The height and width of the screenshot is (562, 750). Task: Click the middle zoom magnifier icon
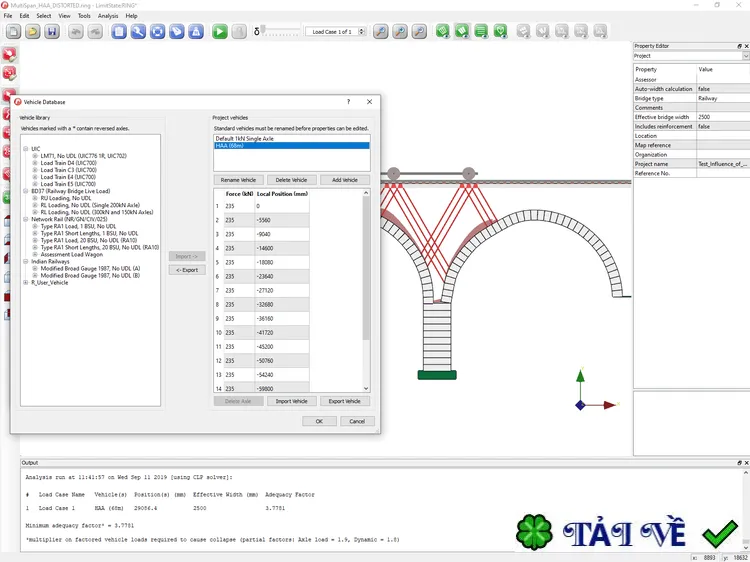400,32
